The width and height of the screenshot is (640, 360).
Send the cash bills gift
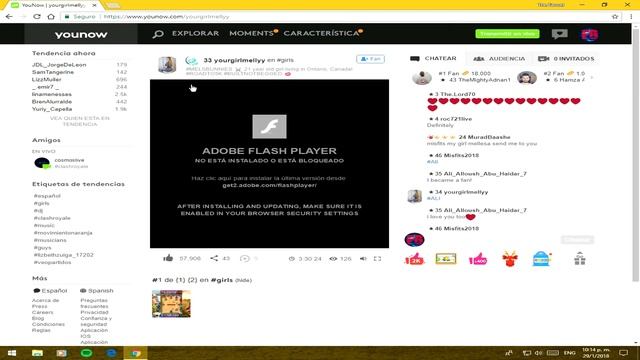coord(445,259)
